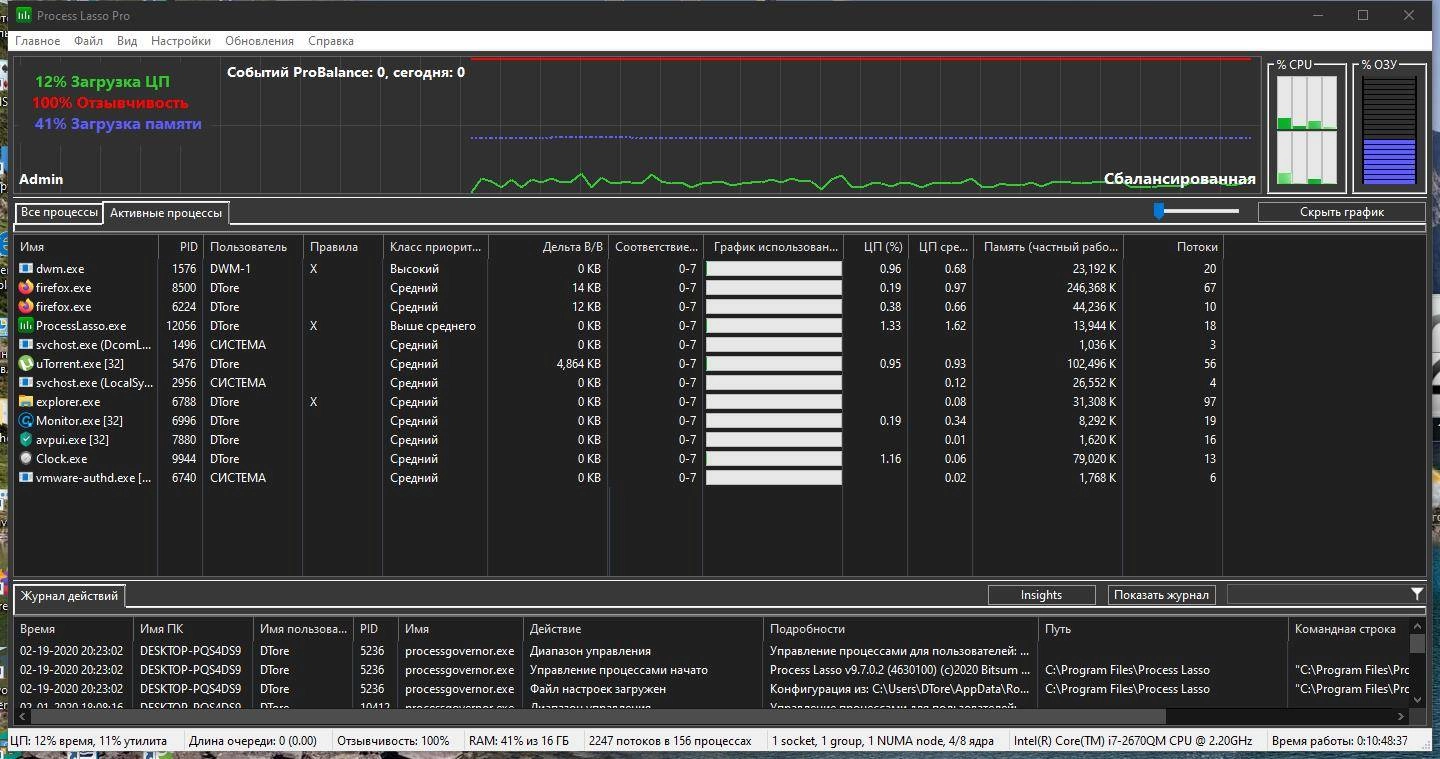
Task: Click the Firefox icon for PID 6224
Action: point(26,307)
